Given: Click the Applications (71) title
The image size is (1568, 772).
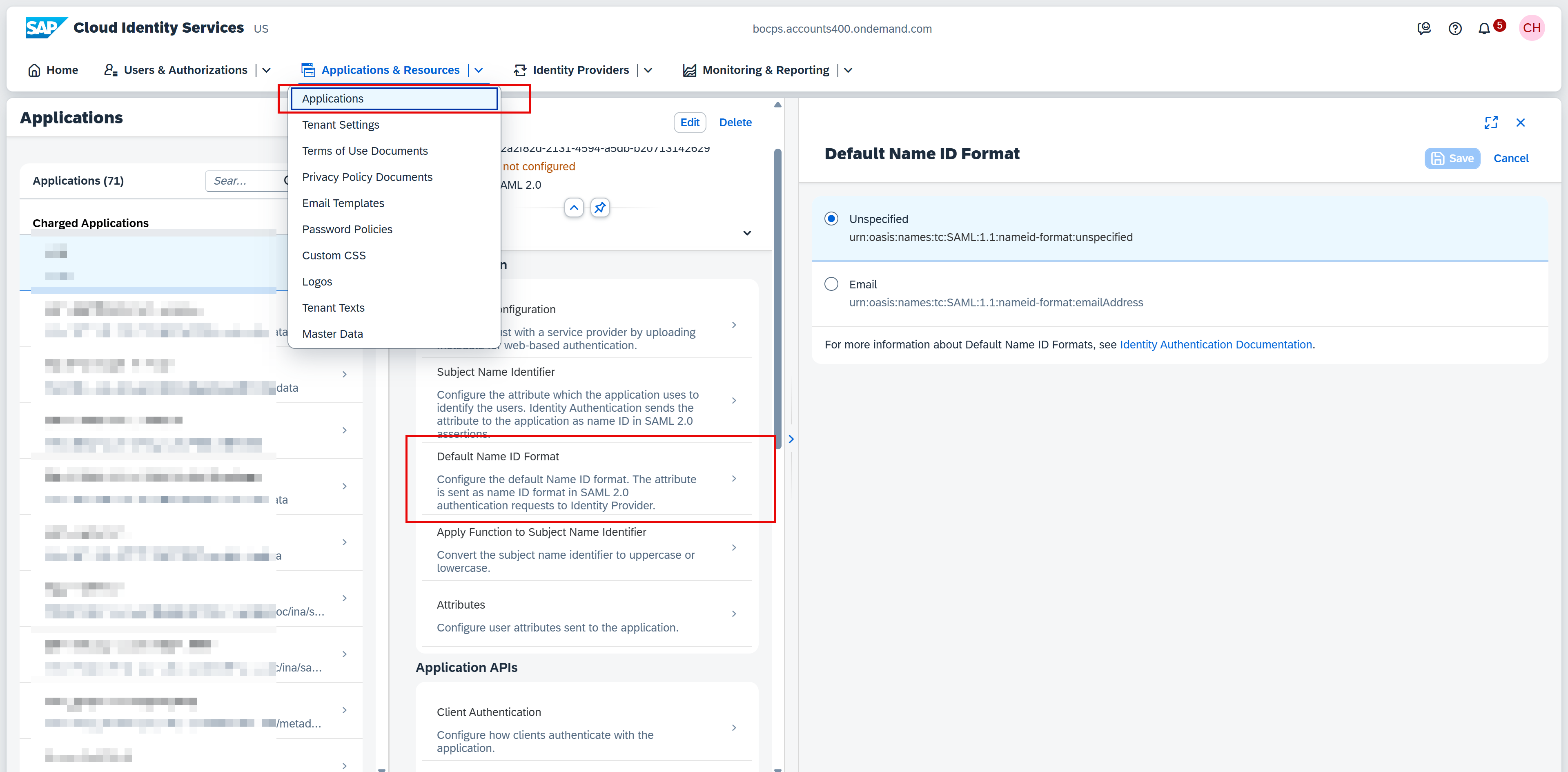Looking at the screenshot, I should click(78, 181).
